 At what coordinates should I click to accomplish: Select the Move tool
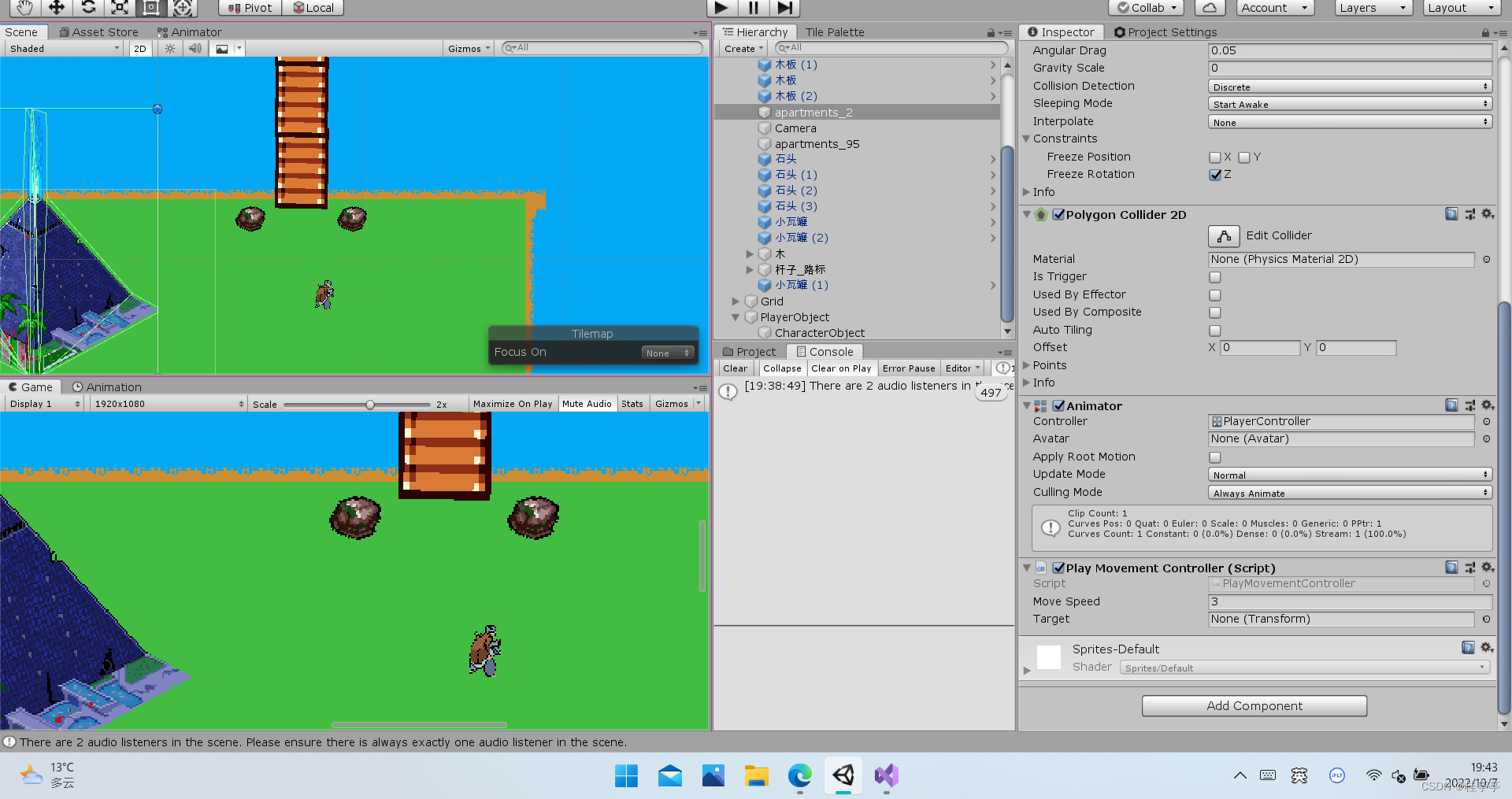55,8
